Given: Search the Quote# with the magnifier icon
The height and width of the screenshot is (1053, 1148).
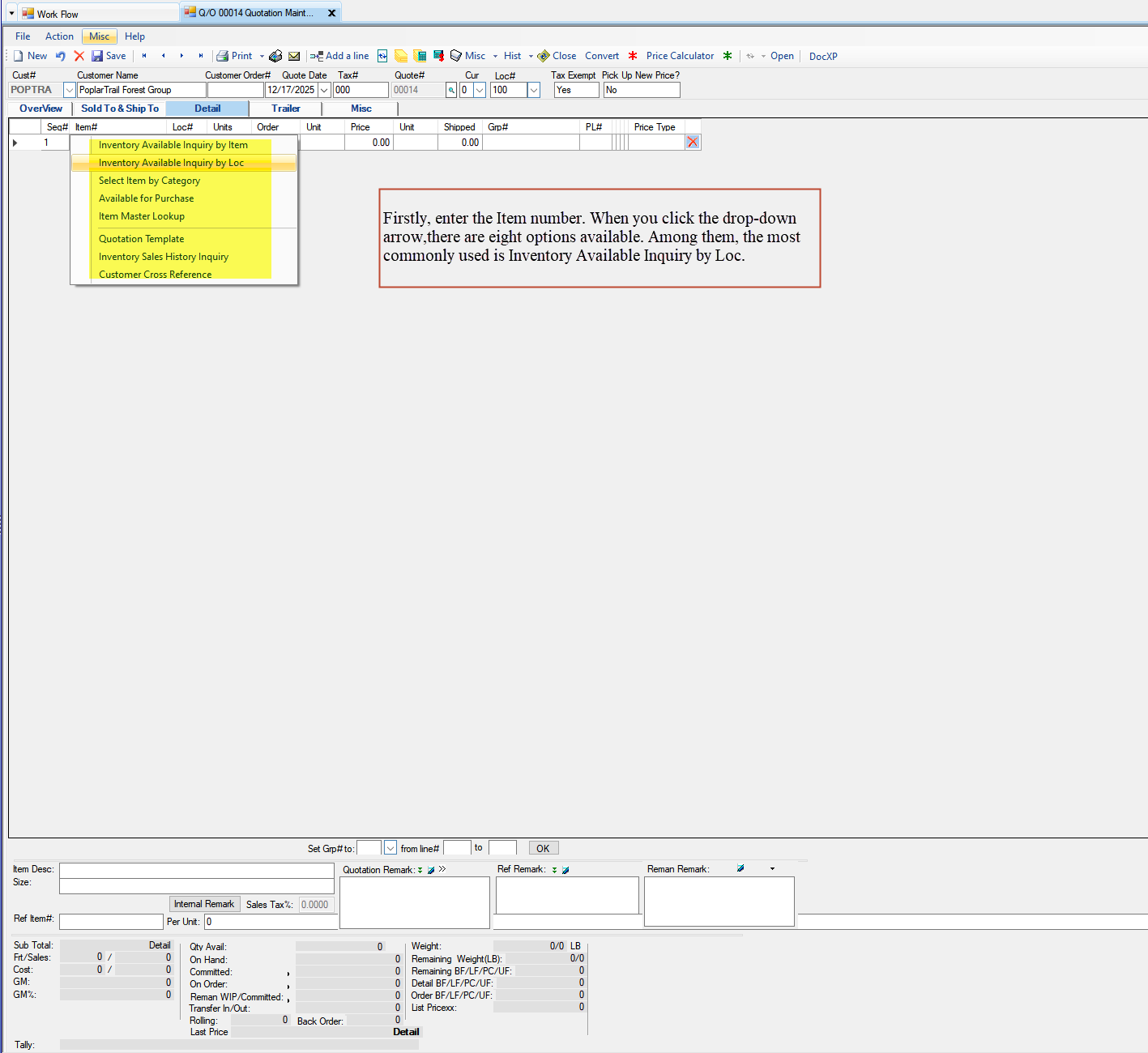Looking at the screenshot, I should coord(451,89).
